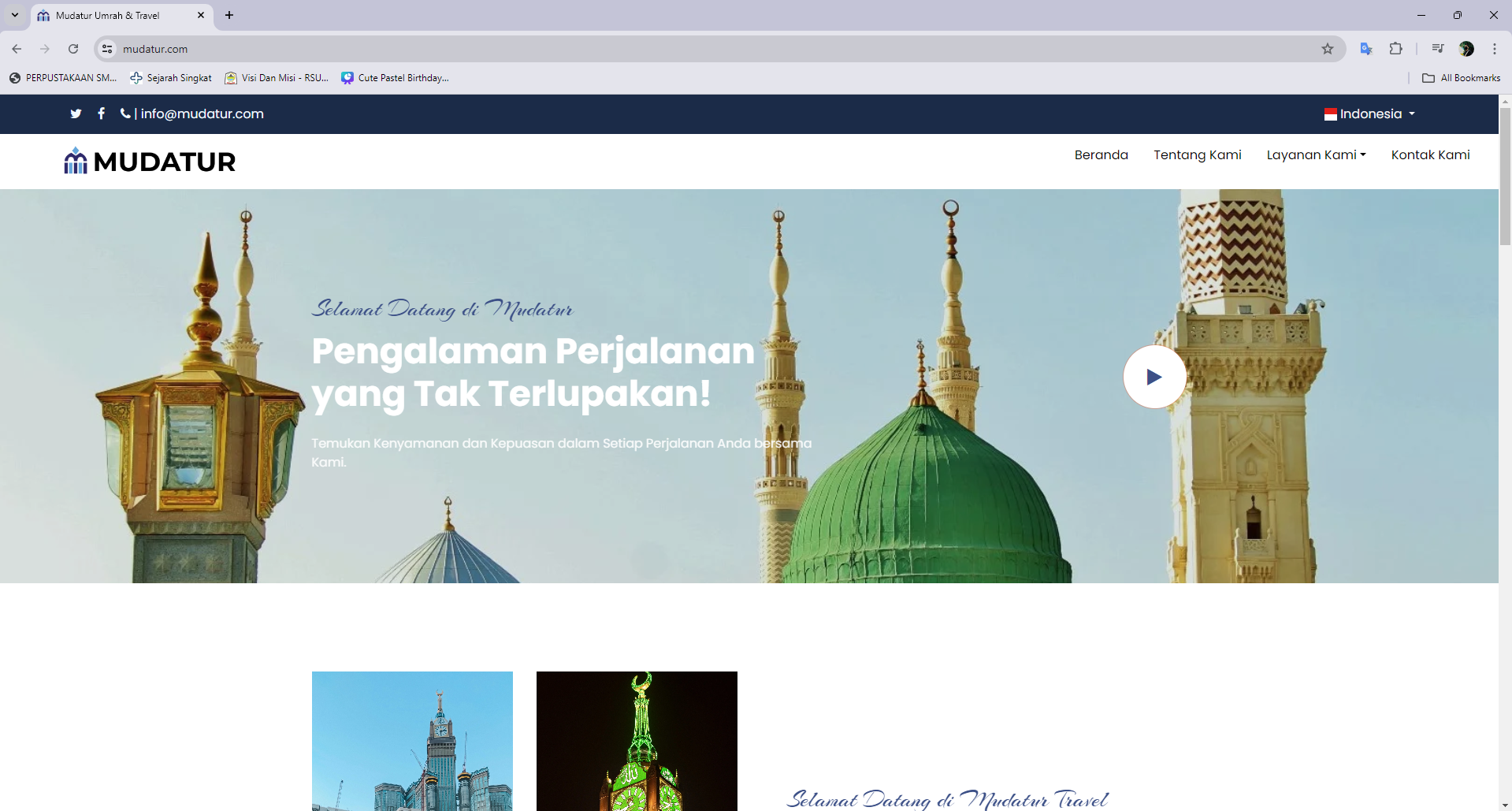The height and width of the screenshot is (811, 1512).
Task: Open the Extensions puzzle icon
Action: (1395, 49)
